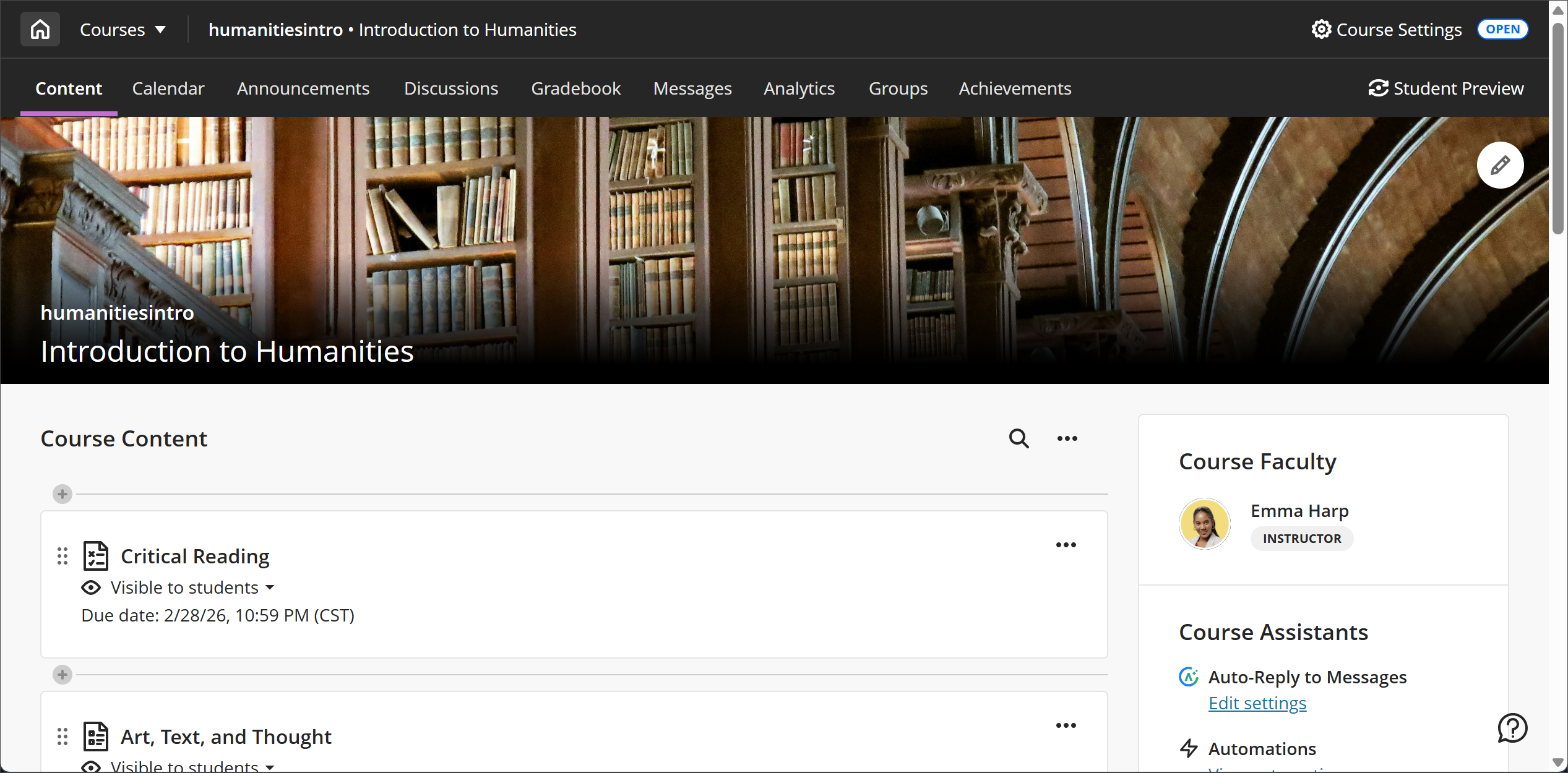Open the add content plus above Critical Reading
The height and width of the screenshot is (773, 1568).
pos(62,494)
